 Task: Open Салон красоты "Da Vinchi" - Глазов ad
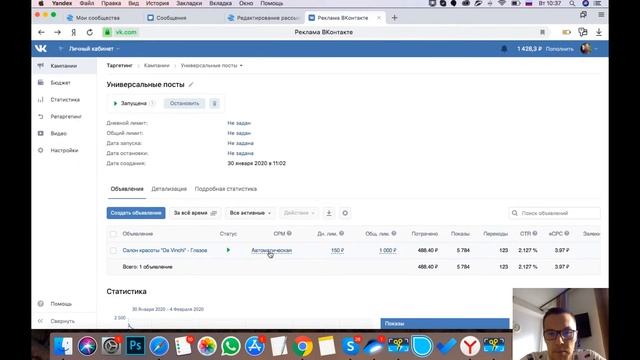165,250
